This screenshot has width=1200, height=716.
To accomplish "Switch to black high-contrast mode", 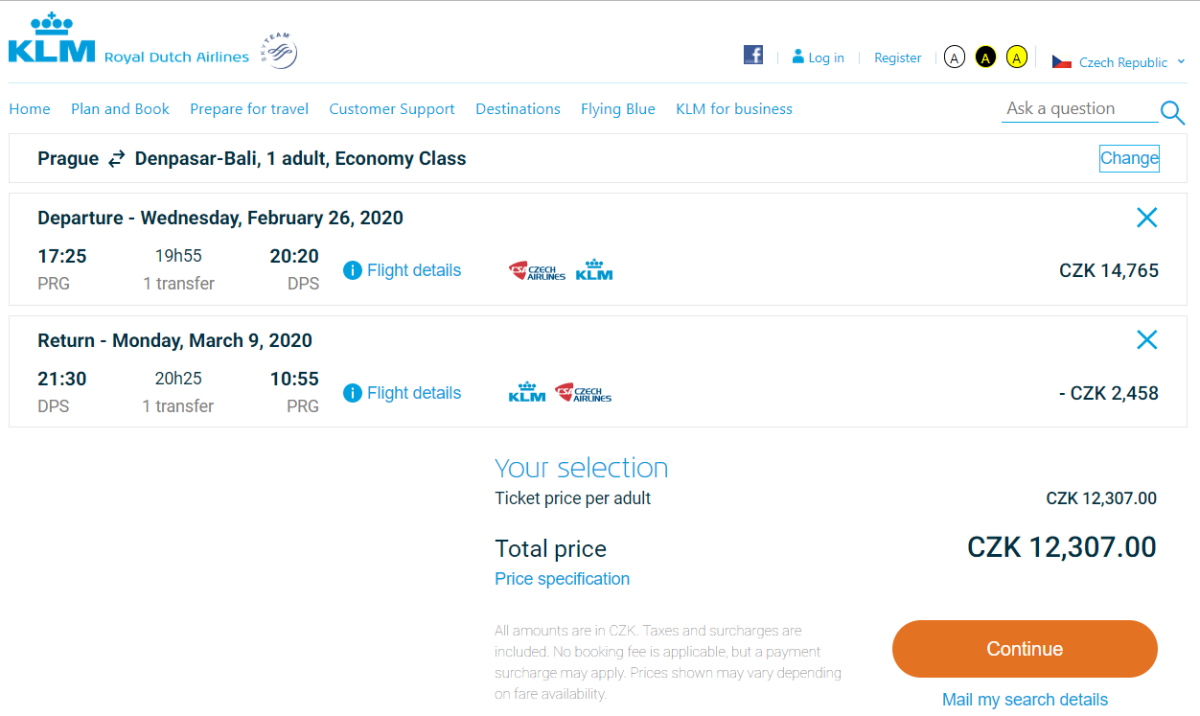I will [985, 58].
